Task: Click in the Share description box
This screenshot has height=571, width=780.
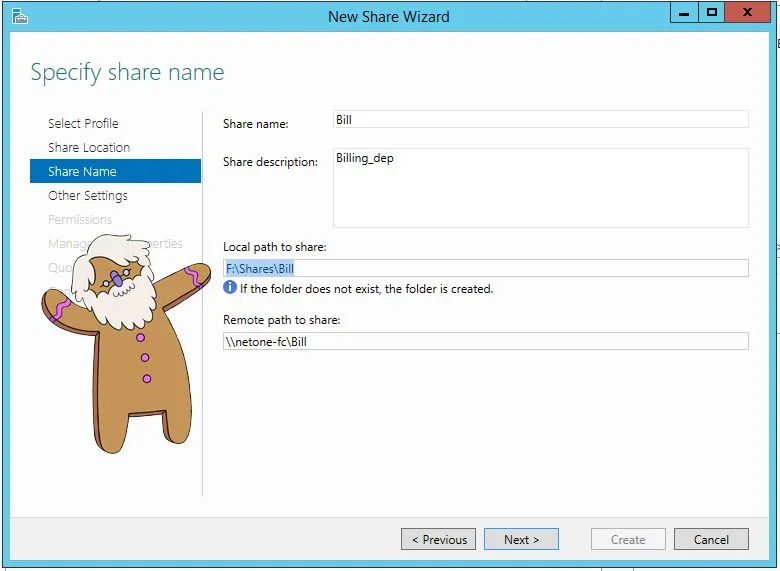Action: [541, 188]
